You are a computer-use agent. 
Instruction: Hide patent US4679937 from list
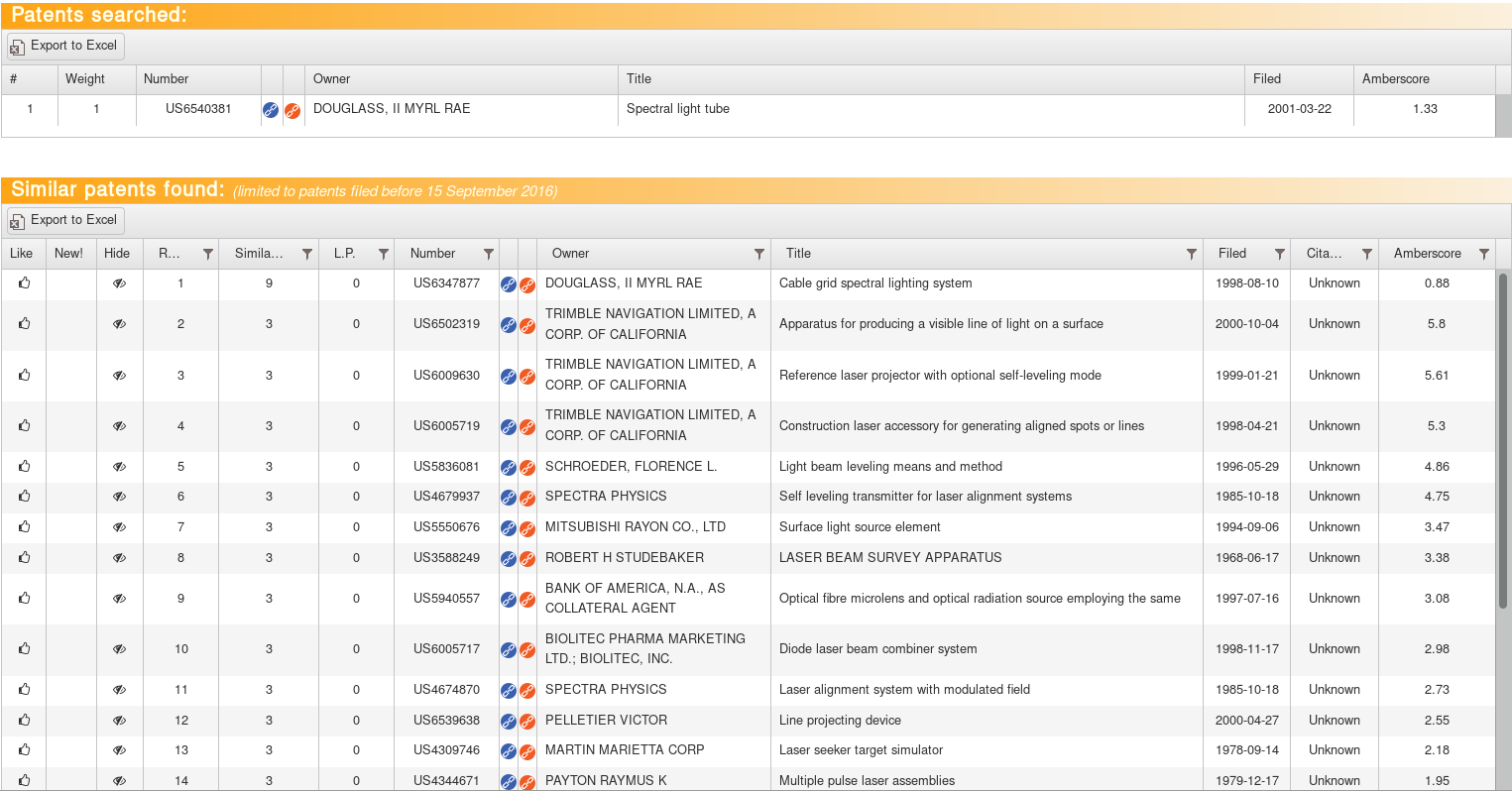(119, 497)
